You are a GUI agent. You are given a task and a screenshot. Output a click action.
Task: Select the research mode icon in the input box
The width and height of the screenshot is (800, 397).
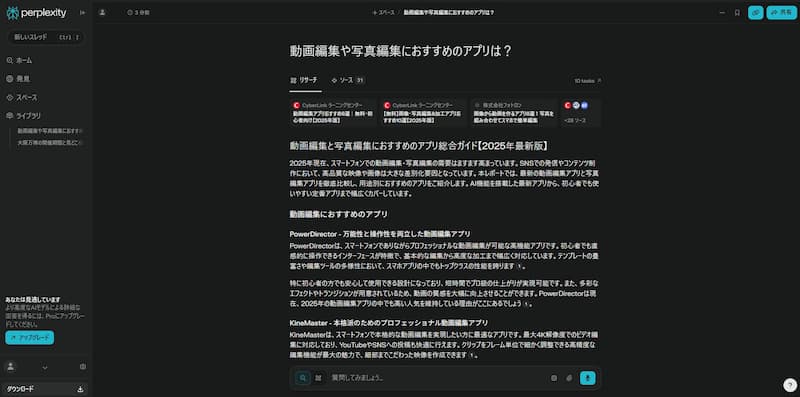click(x=318, y=378)
